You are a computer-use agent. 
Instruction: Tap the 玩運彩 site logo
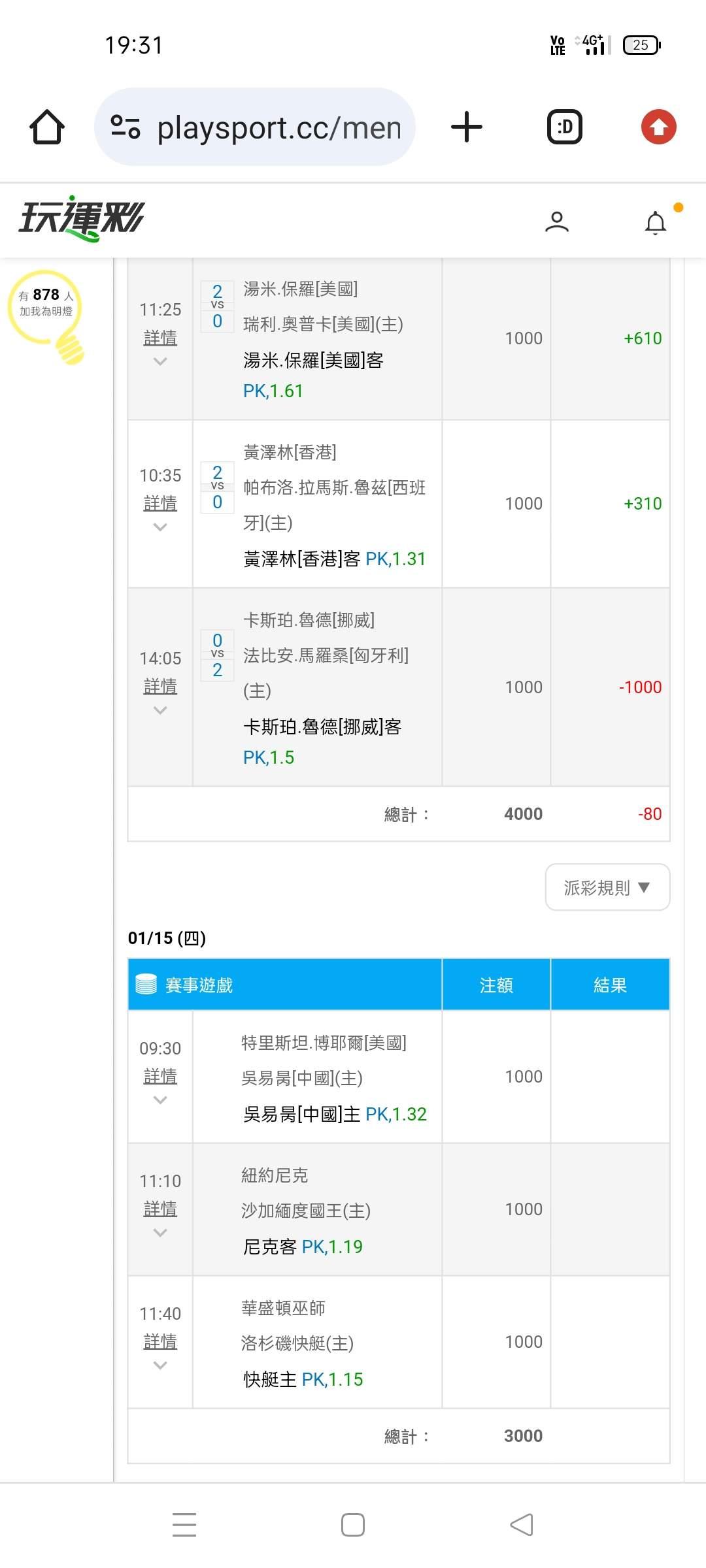[82, 219]
